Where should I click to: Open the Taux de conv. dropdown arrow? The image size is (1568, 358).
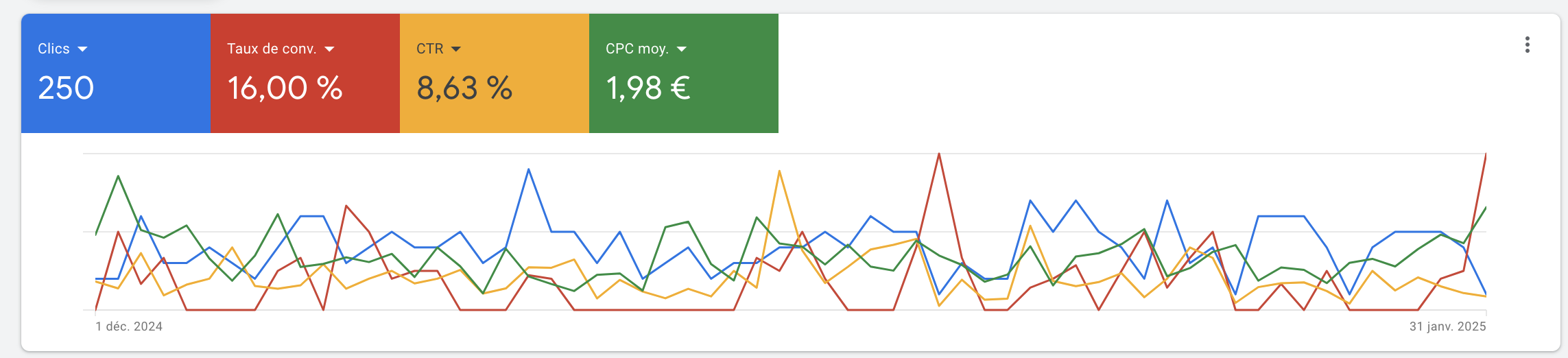tap(329, 49)
